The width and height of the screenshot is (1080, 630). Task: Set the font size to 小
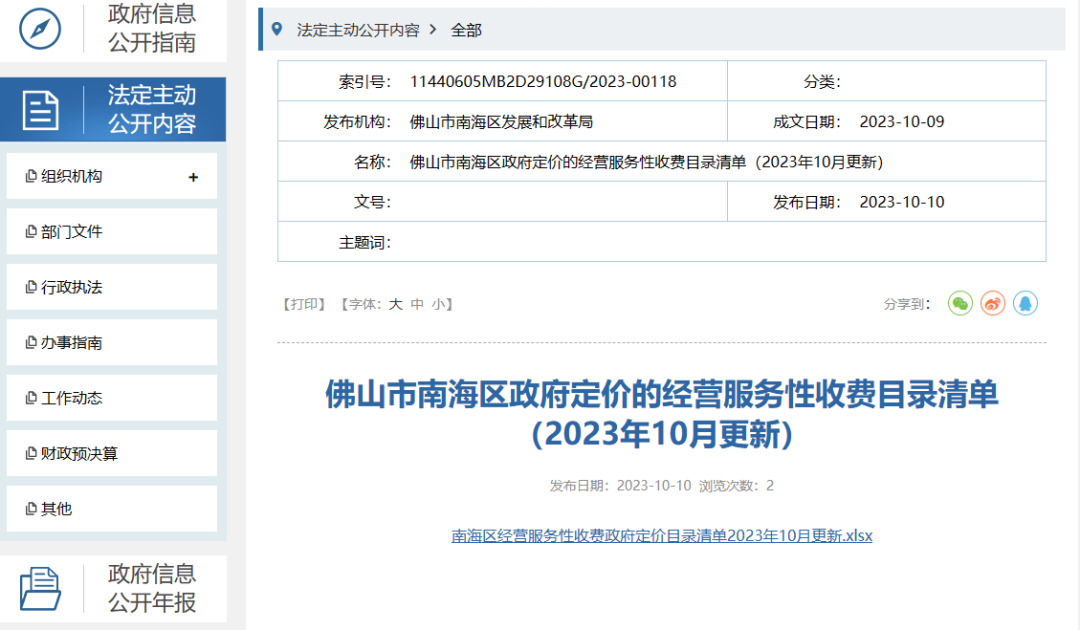click(438, 304)
